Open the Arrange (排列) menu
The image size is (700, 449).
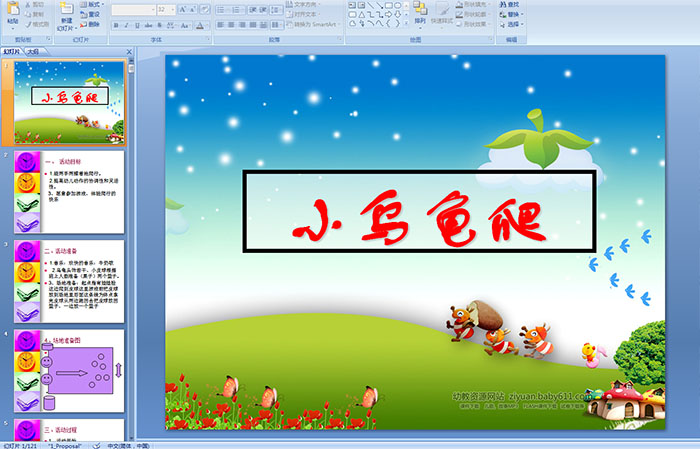point(420,14)
